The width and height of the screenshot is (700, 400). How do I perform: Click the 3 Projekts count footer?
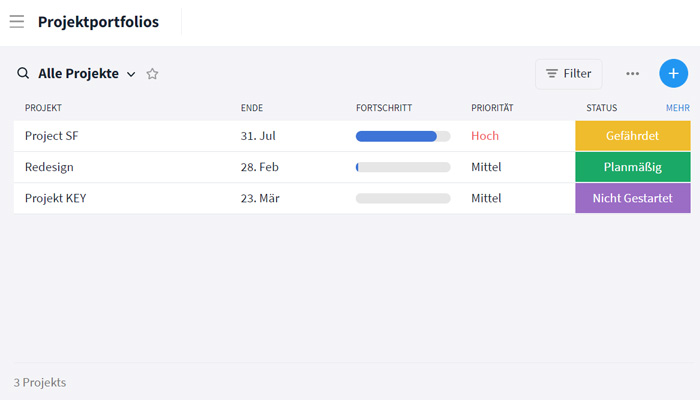[40, 383]
